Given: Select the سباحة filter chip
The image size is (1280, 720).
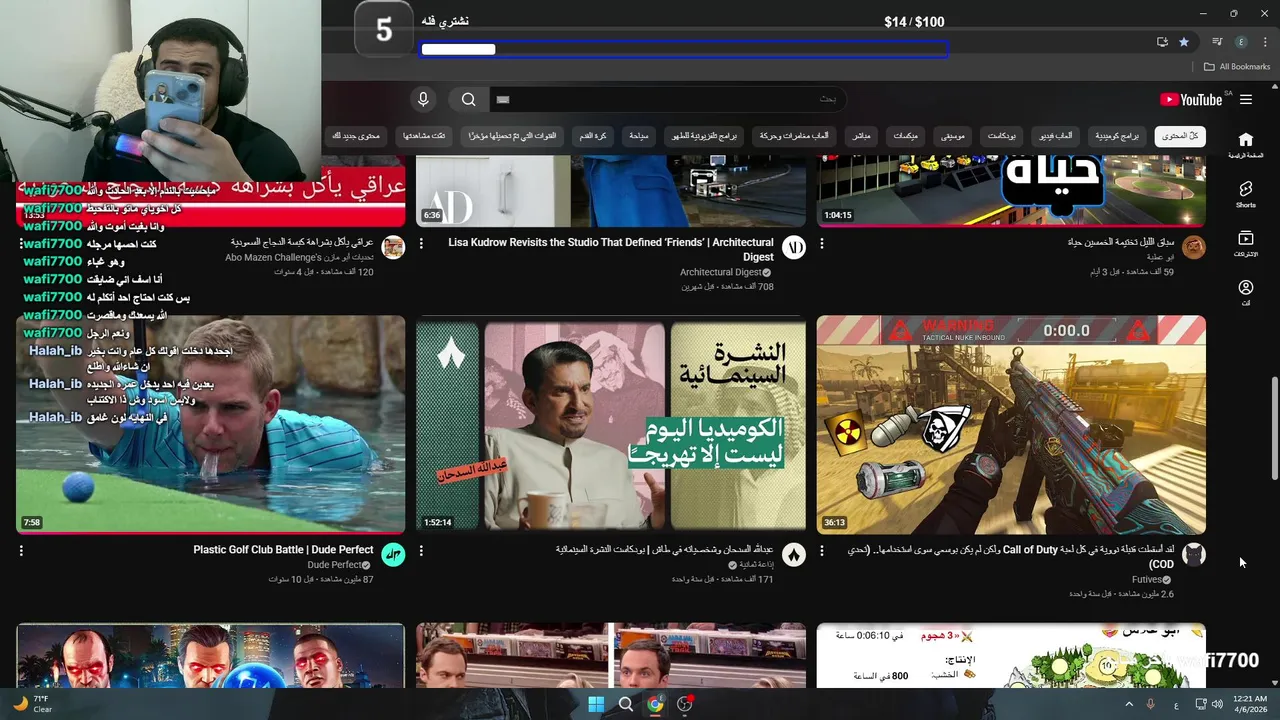Looking at the screenshot, I should point(638,136).
